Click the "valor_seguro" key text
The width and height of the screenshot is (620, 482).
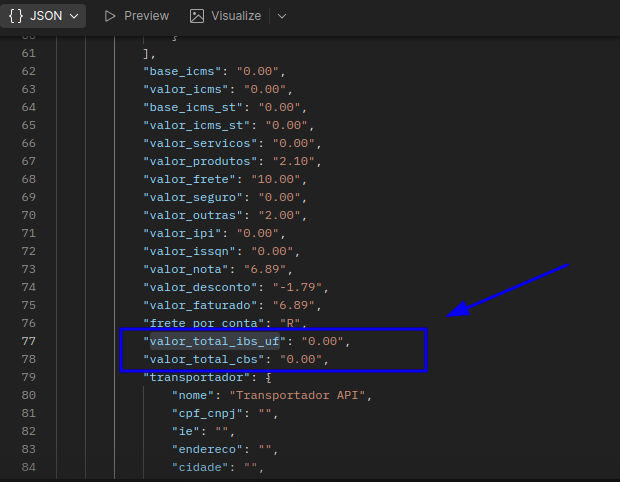click(x=193, y=197)
